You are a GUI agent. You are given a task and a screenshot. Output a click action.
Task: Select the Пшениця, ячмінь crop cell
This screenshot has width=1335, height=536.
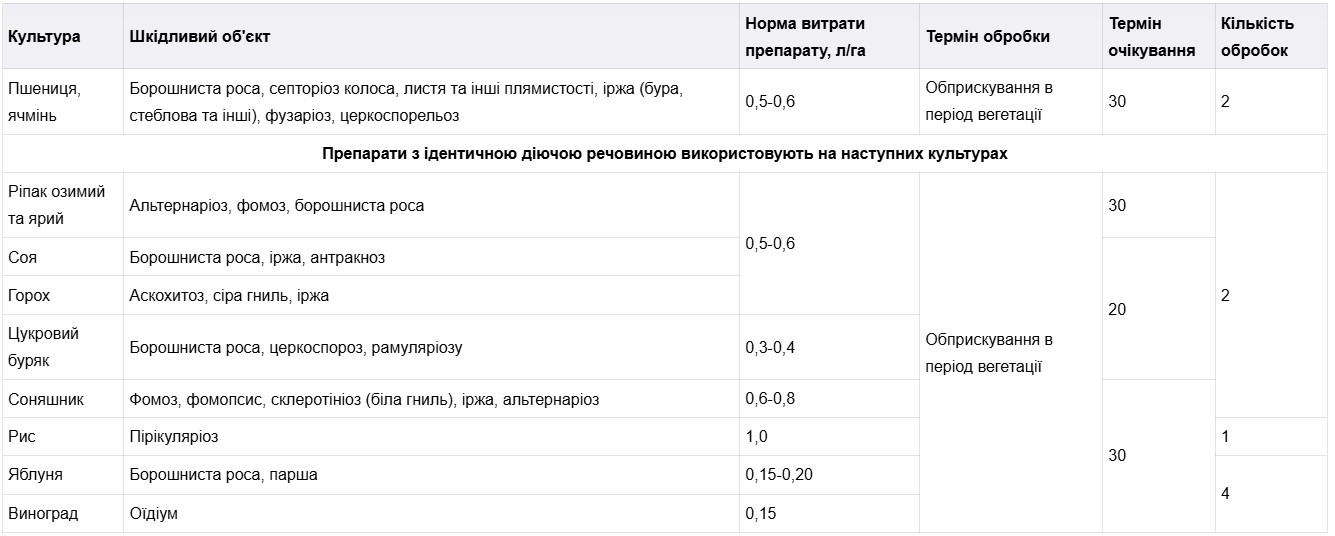(x=45, y=102)
